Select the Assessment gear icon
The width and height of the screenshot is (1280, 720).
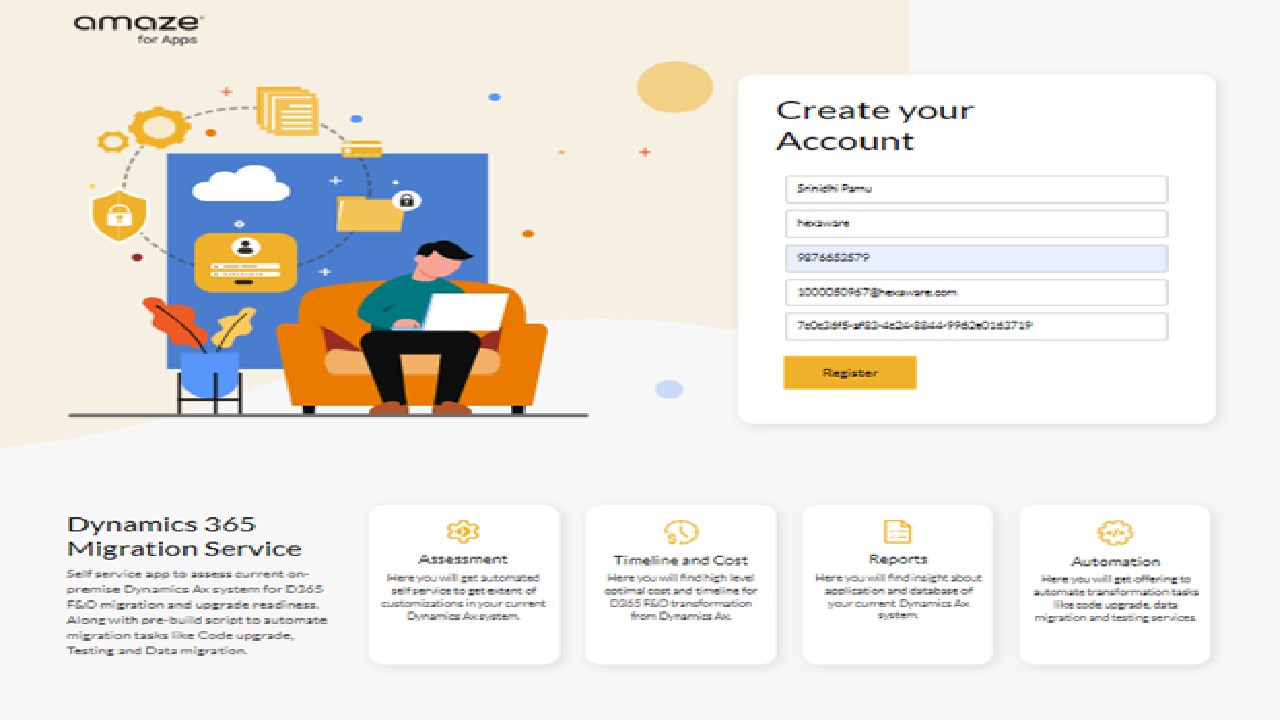(463, 531)
